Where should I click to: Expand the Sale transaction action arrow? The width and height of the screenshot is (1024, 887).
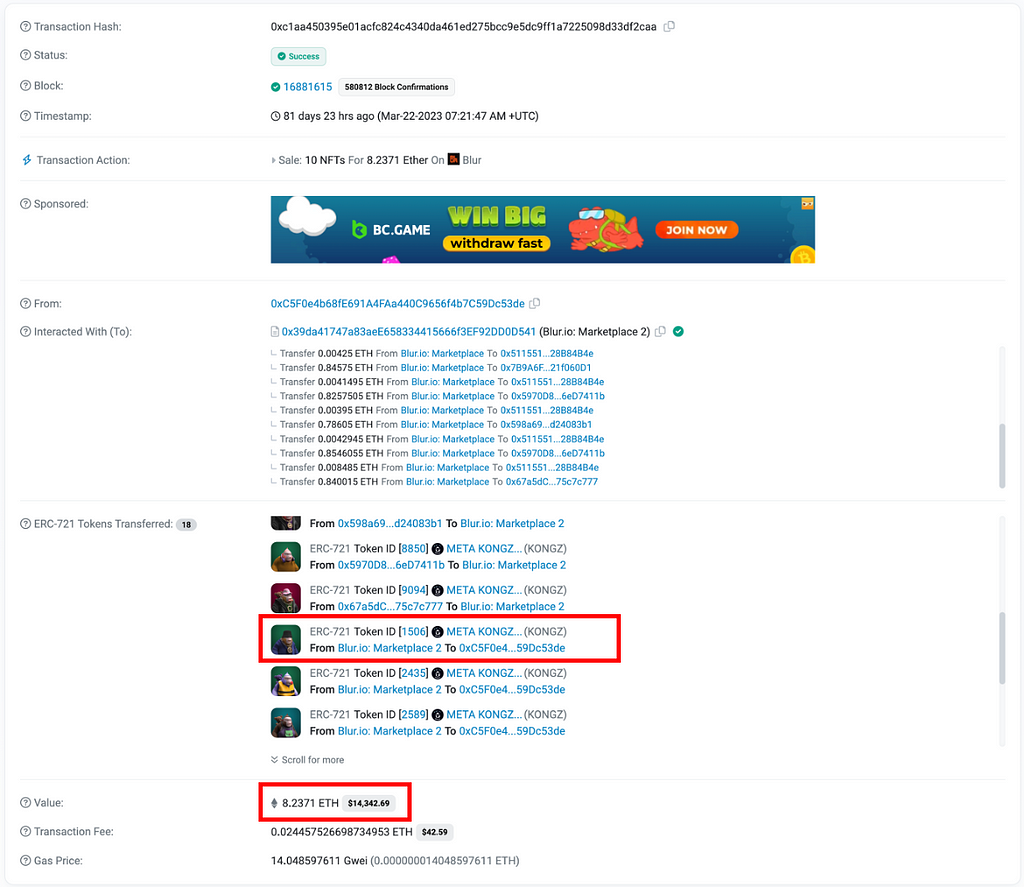tap(273, 160)
